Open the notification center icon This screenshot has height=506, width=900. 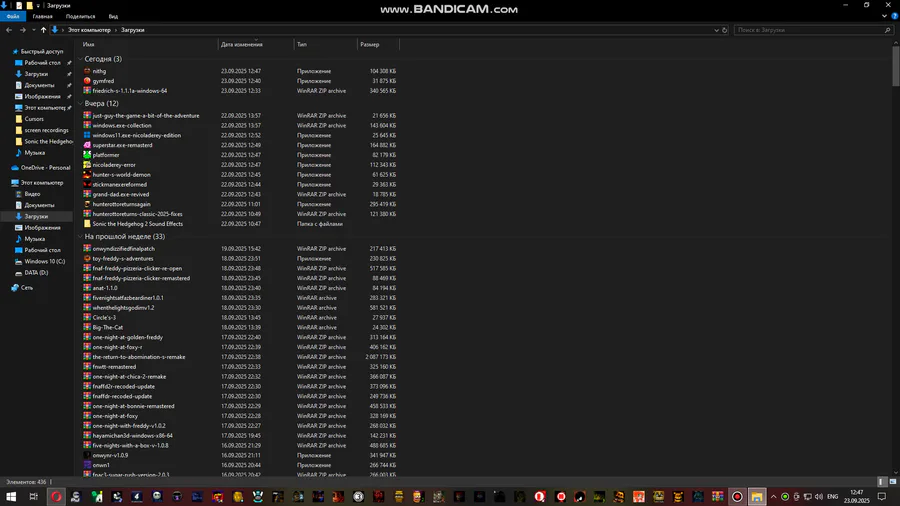[882, 497]
